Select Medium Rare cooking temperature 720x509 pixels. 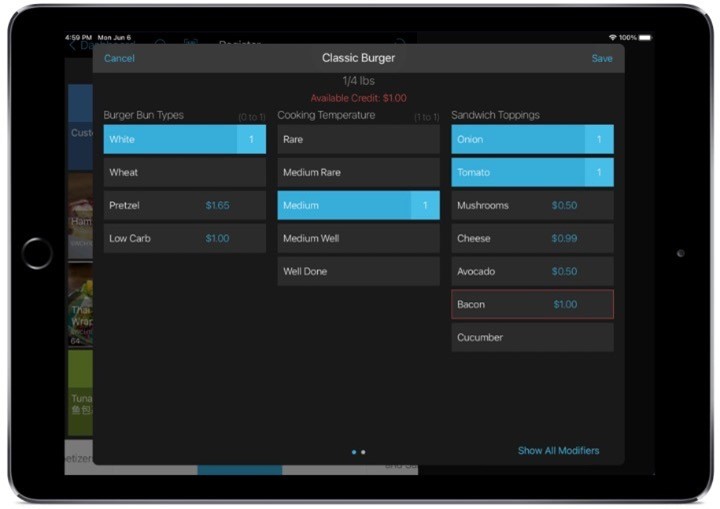358,173
